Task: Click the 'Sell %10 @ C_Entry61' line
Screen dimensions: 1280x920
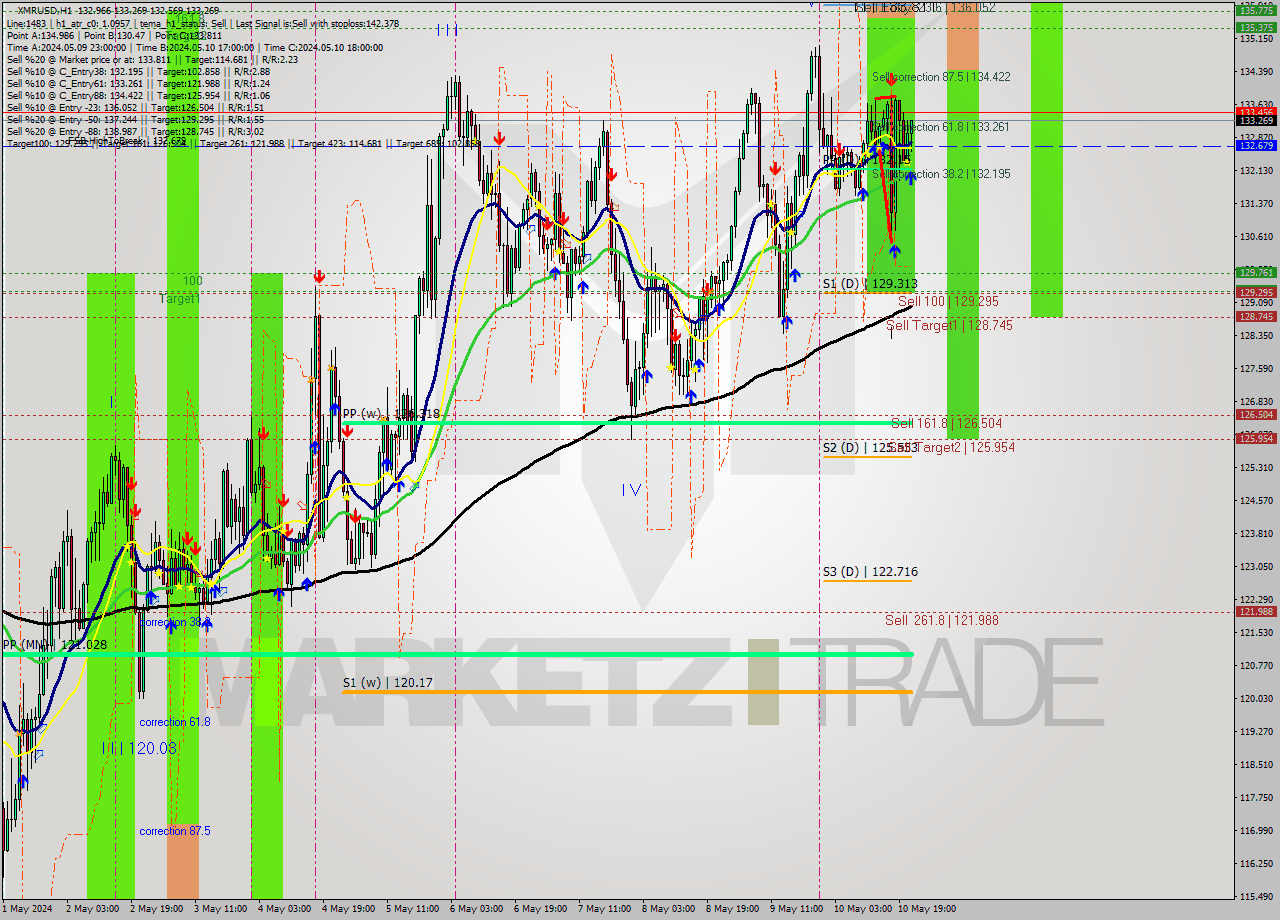Action: click(138, 83)
